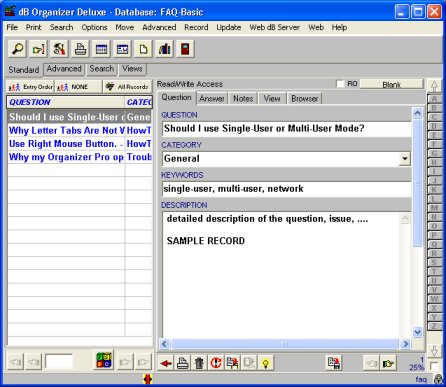Click the save record diskette icon
Viewport: 446px width, 387px height.
pos(232,363)
